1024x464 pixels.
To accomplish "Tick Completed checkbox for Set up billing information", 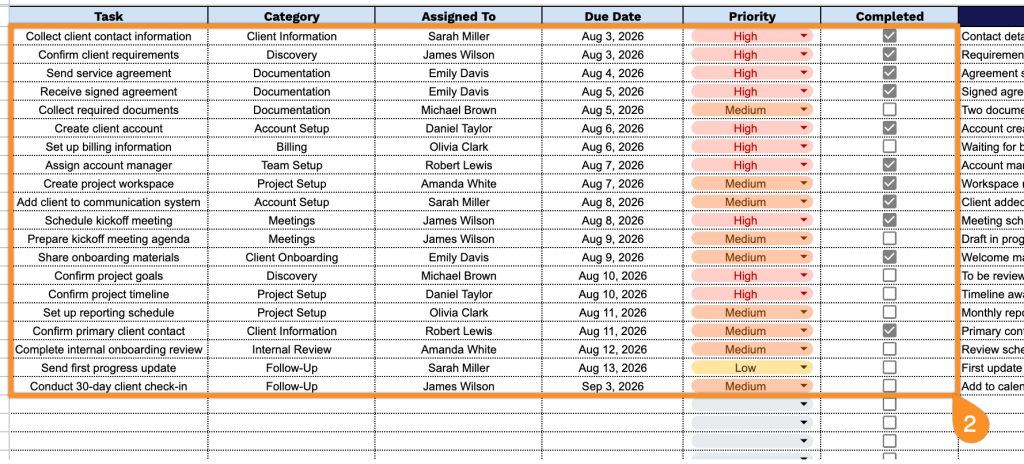I will 889,146.
